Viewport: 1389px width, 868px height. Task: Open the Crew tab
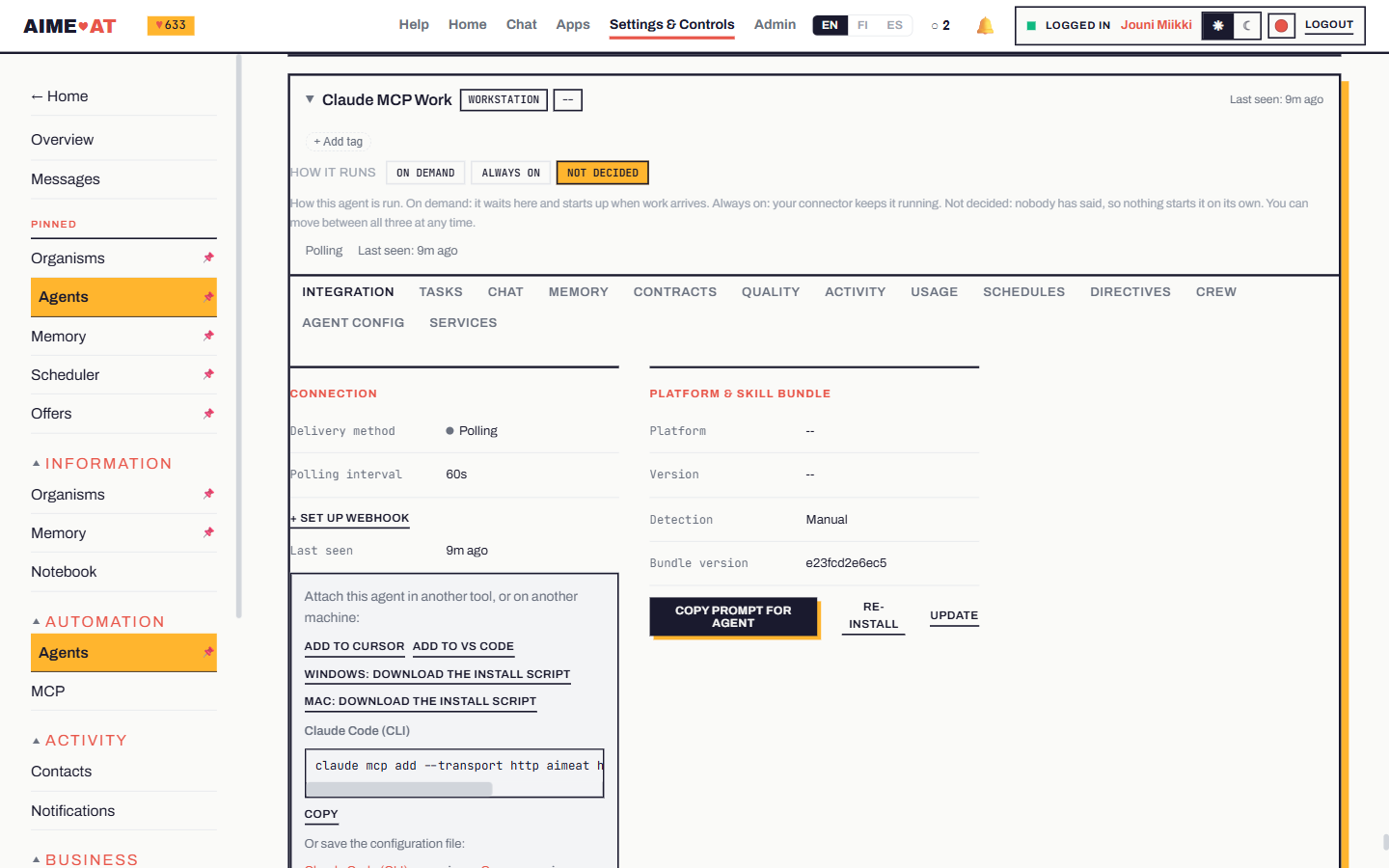tap(1216, 292)
